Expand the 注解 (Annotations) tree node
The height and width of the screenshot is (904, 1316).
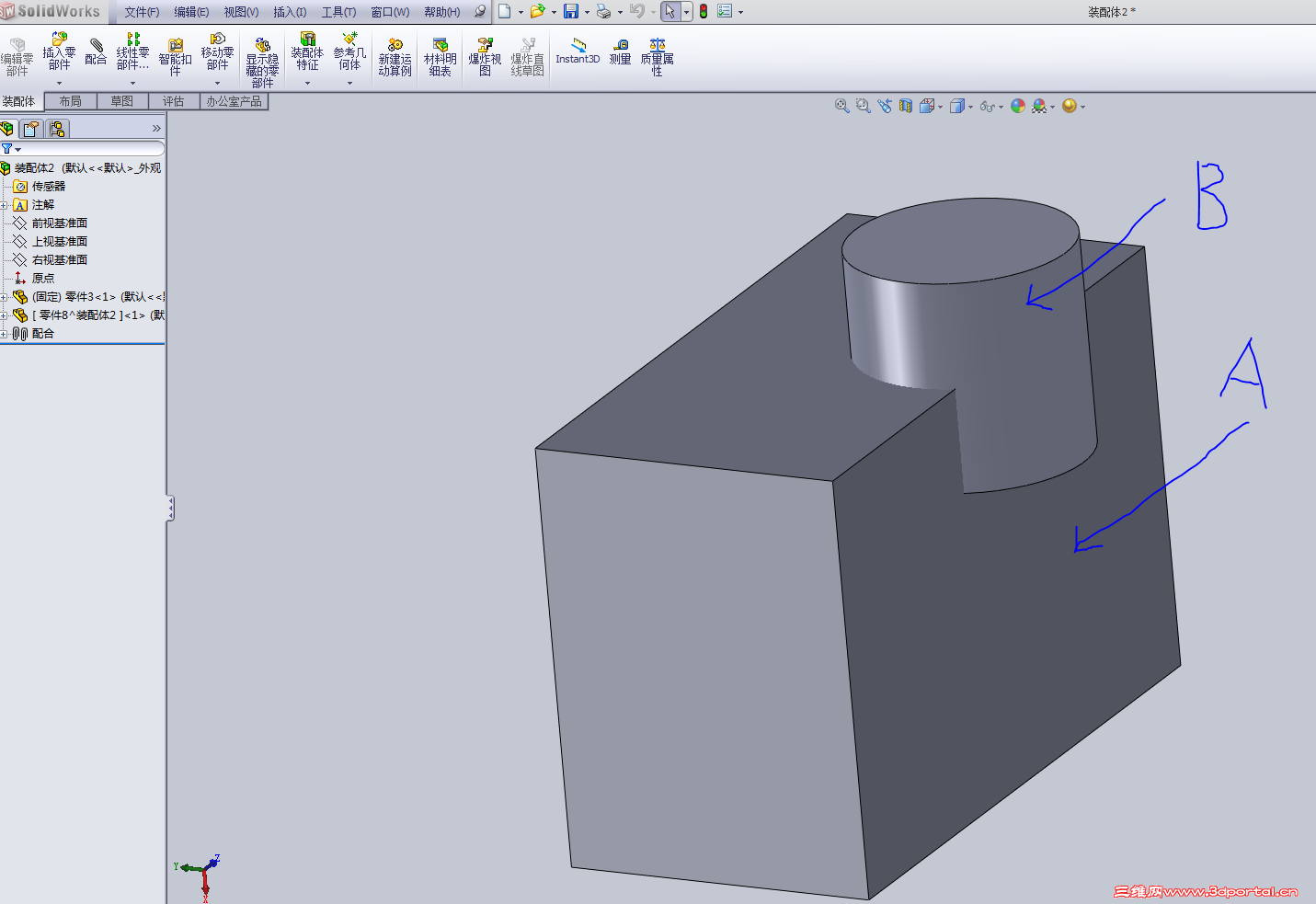(x=4, y=205)
